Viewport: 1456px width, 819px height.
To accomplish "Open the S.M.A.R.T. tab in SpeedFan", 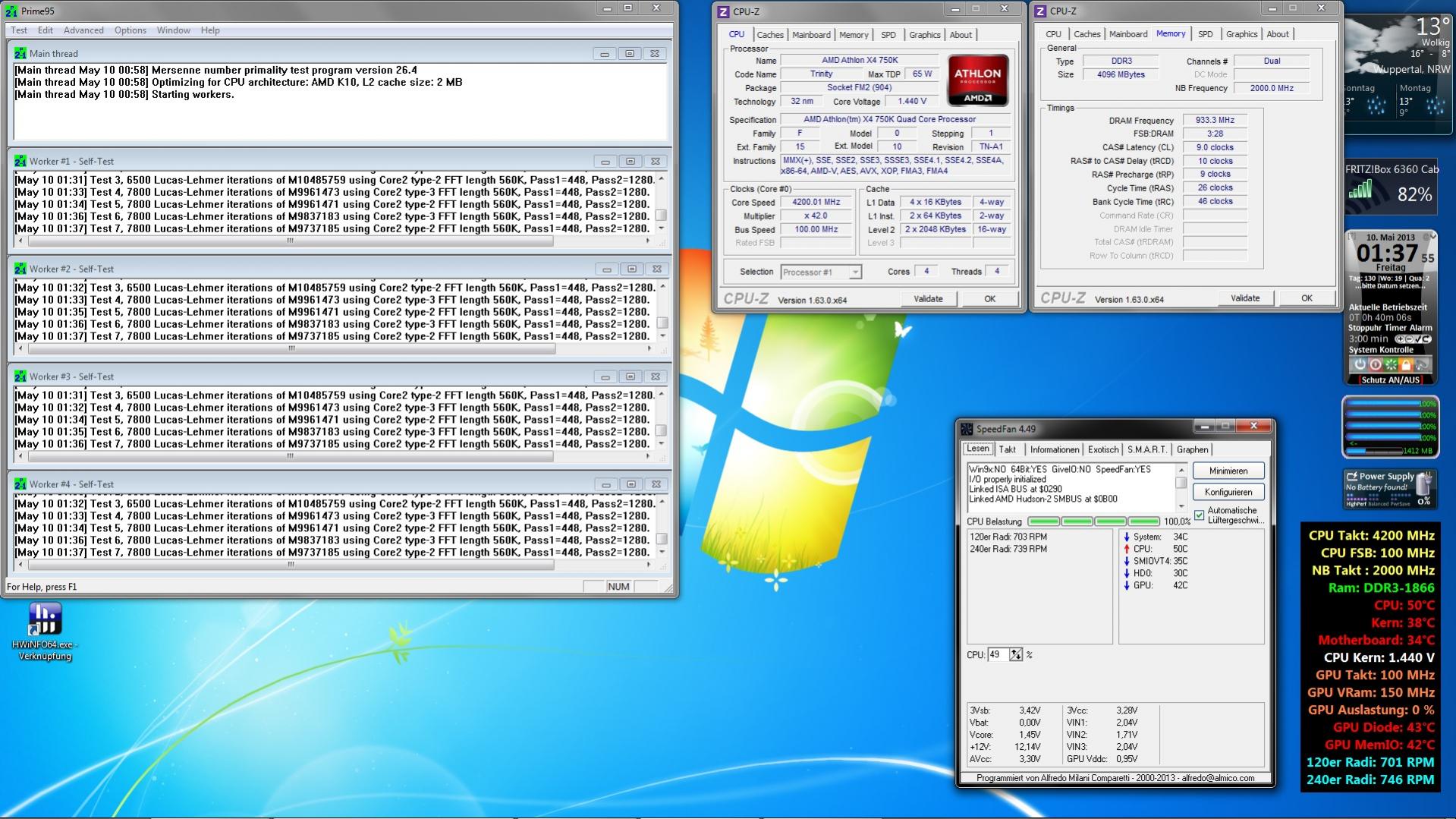I will coord(1147,450).
